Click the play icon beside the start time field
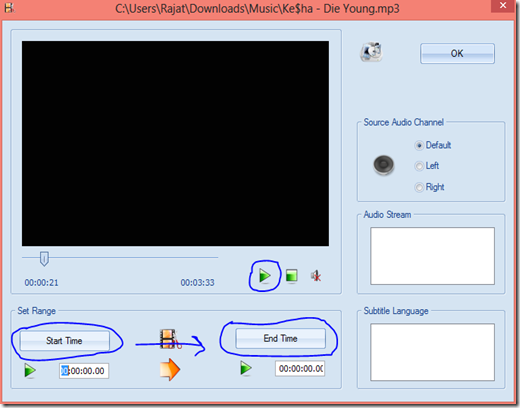Screen dimensions: 520x408 (x=30, y=371)
